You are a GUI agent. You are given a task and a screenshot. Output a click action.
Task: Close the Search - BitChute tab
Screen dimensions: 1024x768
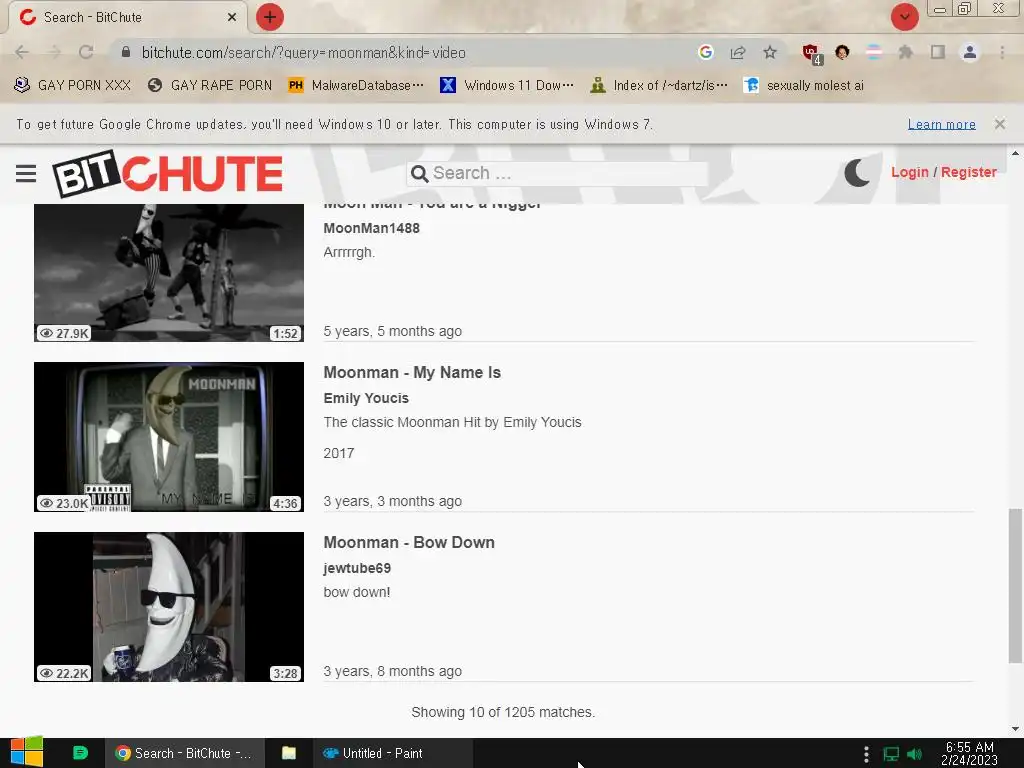(232, 17)
